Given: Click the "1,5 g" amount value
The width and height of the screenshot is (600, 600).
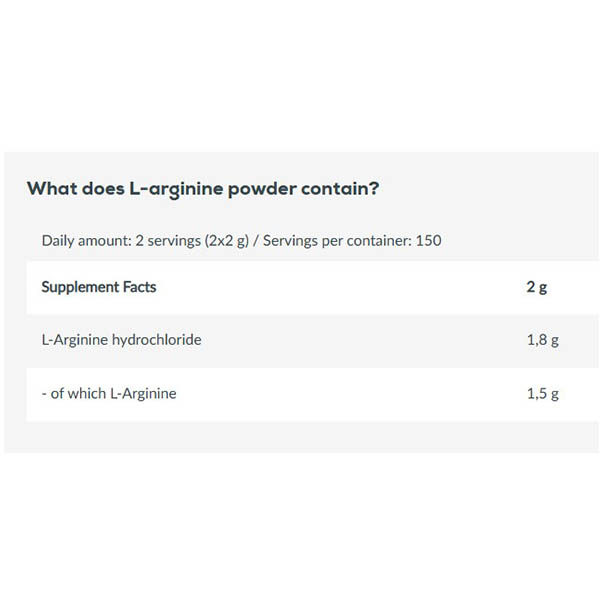Looking at the screenshot, I should point(542,394).
